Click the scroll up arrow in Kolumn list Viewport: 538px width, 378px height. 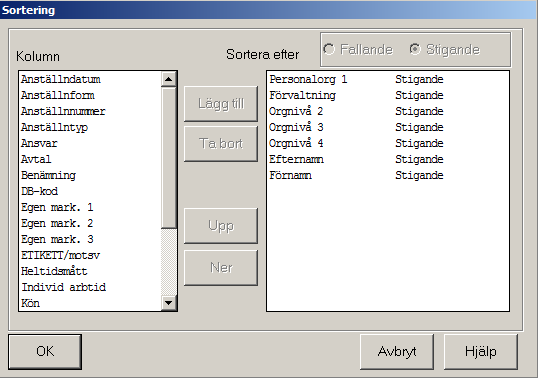tap(168, 79)
